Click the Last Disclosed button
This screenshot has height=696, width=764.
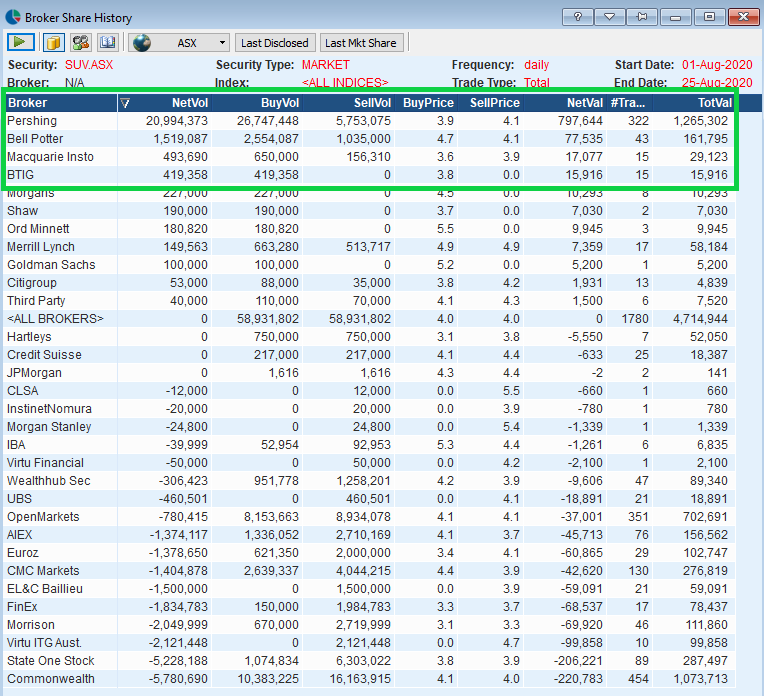pos(275,43)
